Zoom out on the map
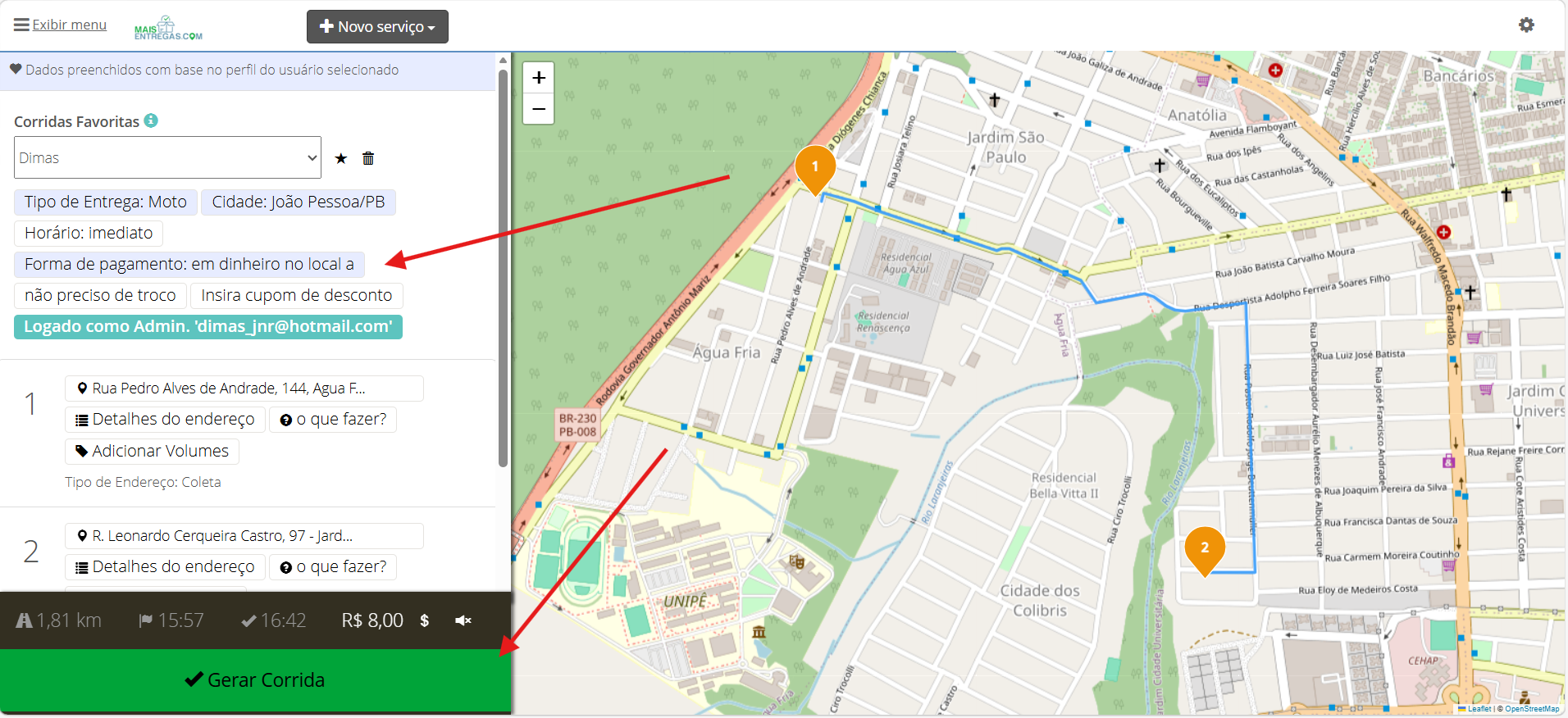This screenshot has width=1568, height=718. click(539, 108)
